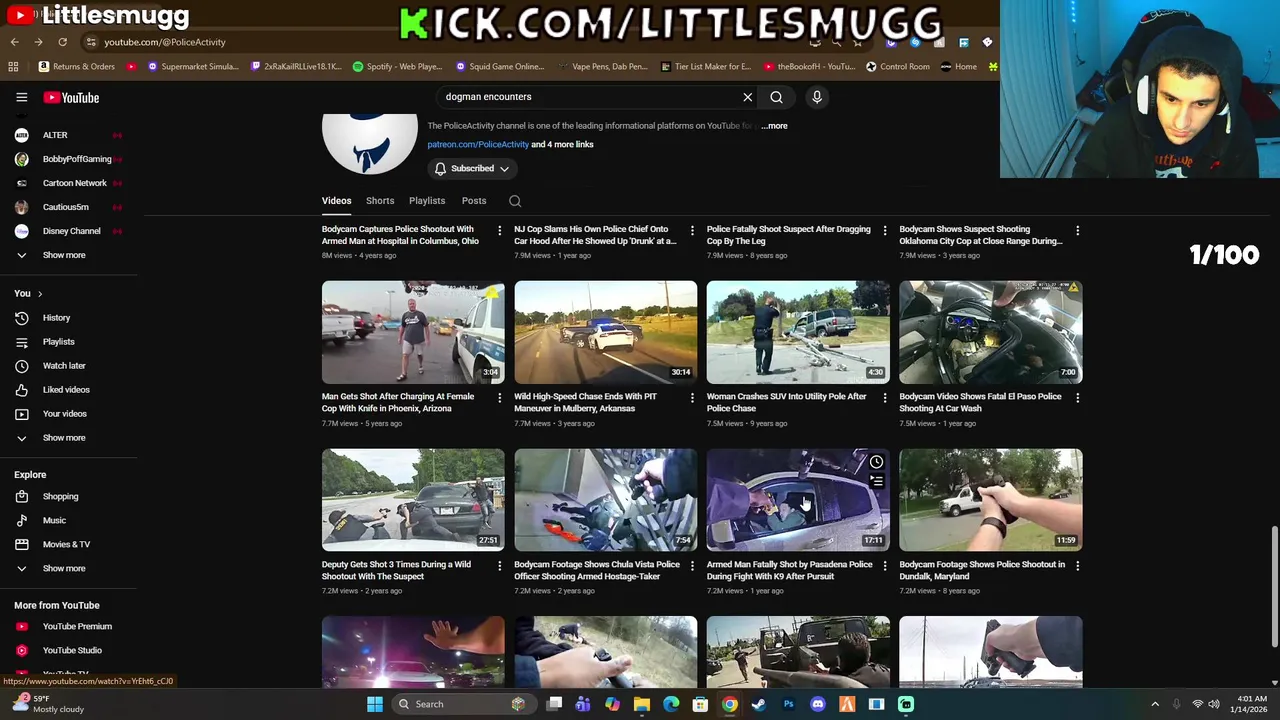The width and height of the screenshot is (1280, 720).
Task: Open the bookmarks apps grid
Action: [13, 67]
